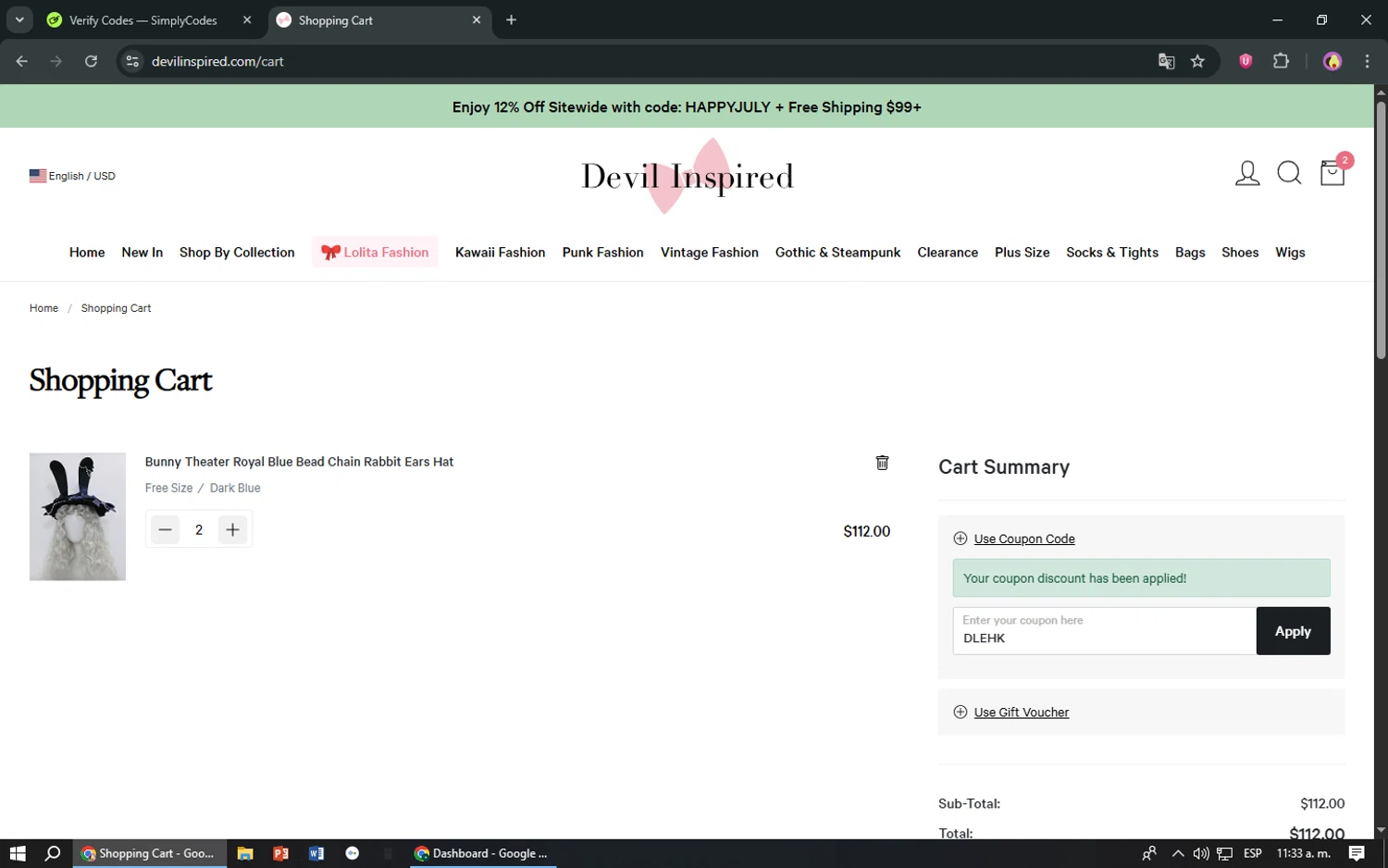This screenshot has height=868, width=1388.
Task: Open Windows taskbar search
Action: pyautogui.click(x=53, y=853)
